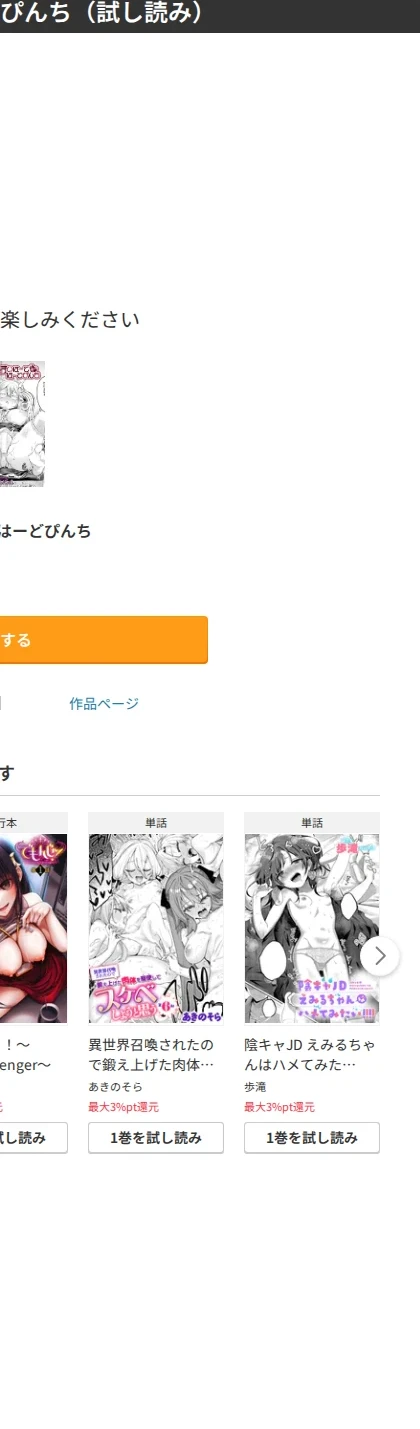The image size is (420, 1429).
Task: Click 1巻を試し読み under 歩滝
Action: 312,1138
